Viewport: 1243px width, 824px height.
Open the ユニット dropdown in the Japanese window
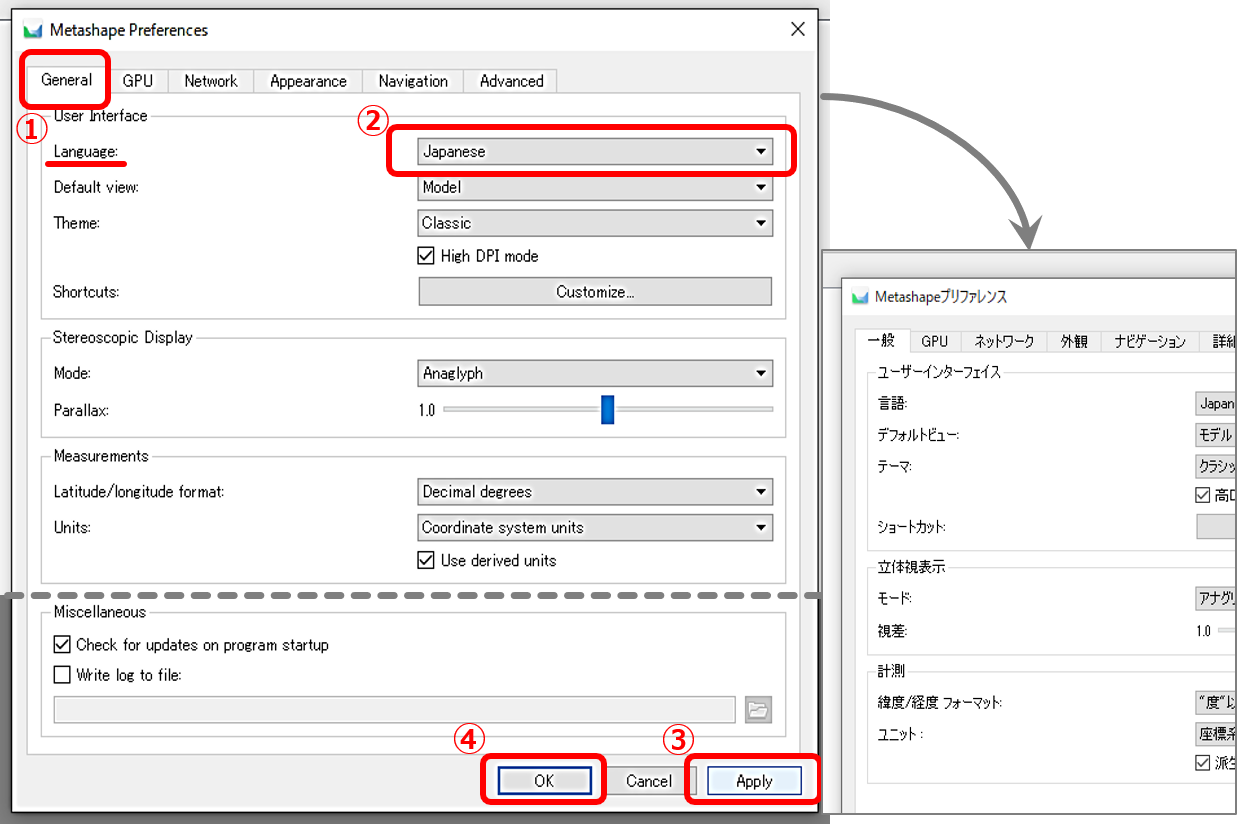click(1216, 734)
